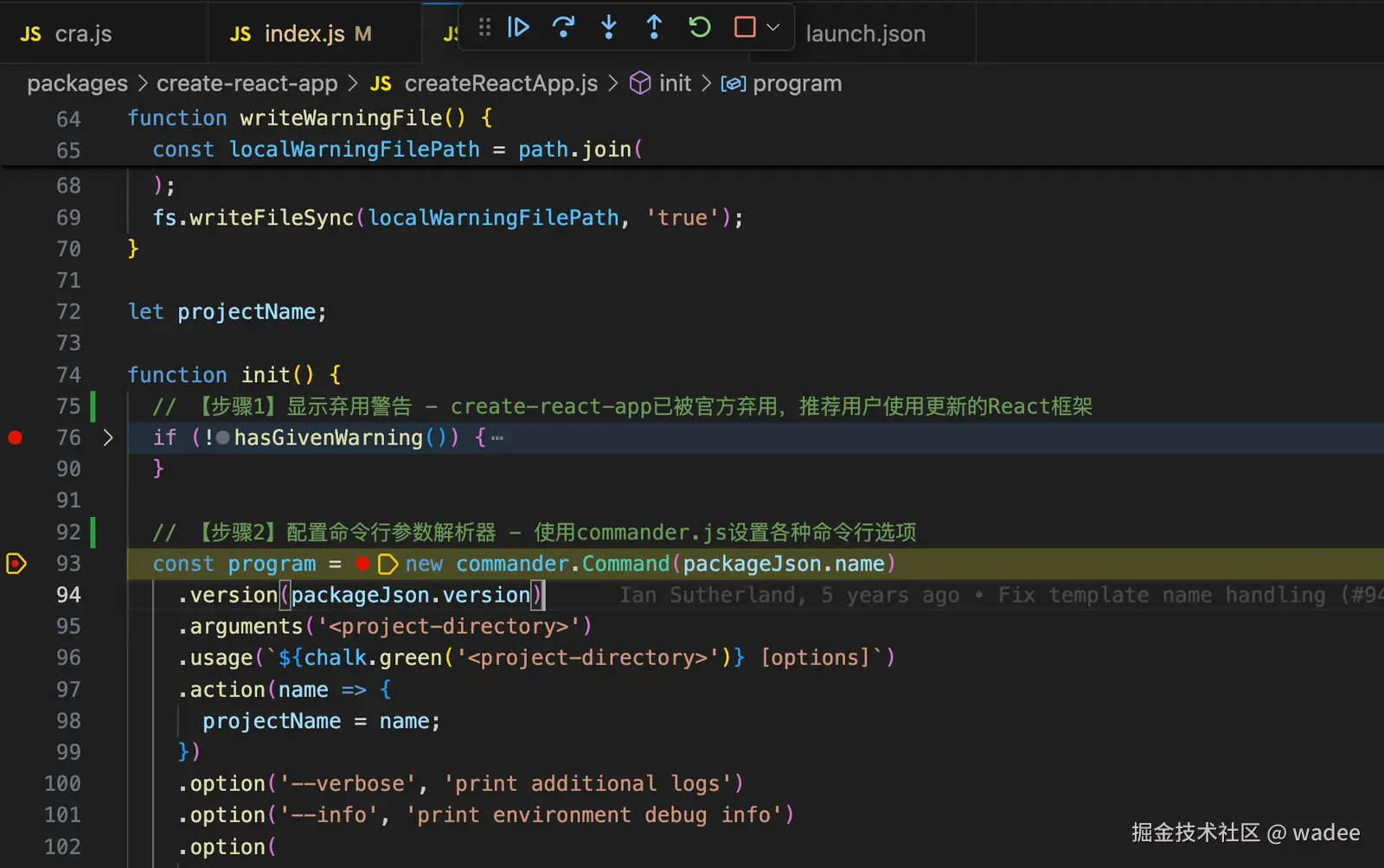Expand the folded block at line 76
Image resolution: width=1384 pixels, height=868 pixels.
pos(108,437)
